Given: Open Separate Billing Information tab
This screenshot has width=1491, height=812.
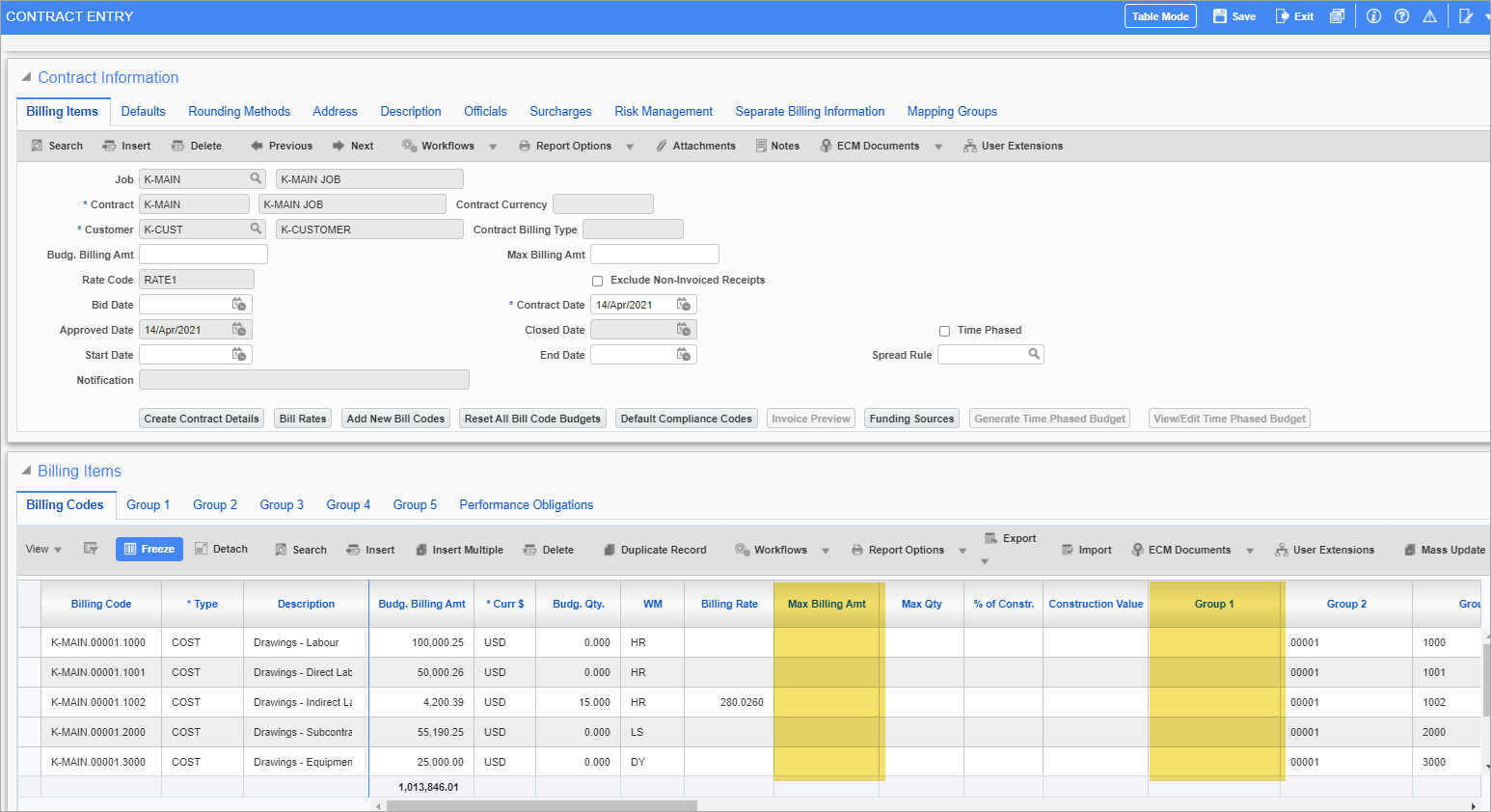Looking at the screenshot, I should [810, 112].
